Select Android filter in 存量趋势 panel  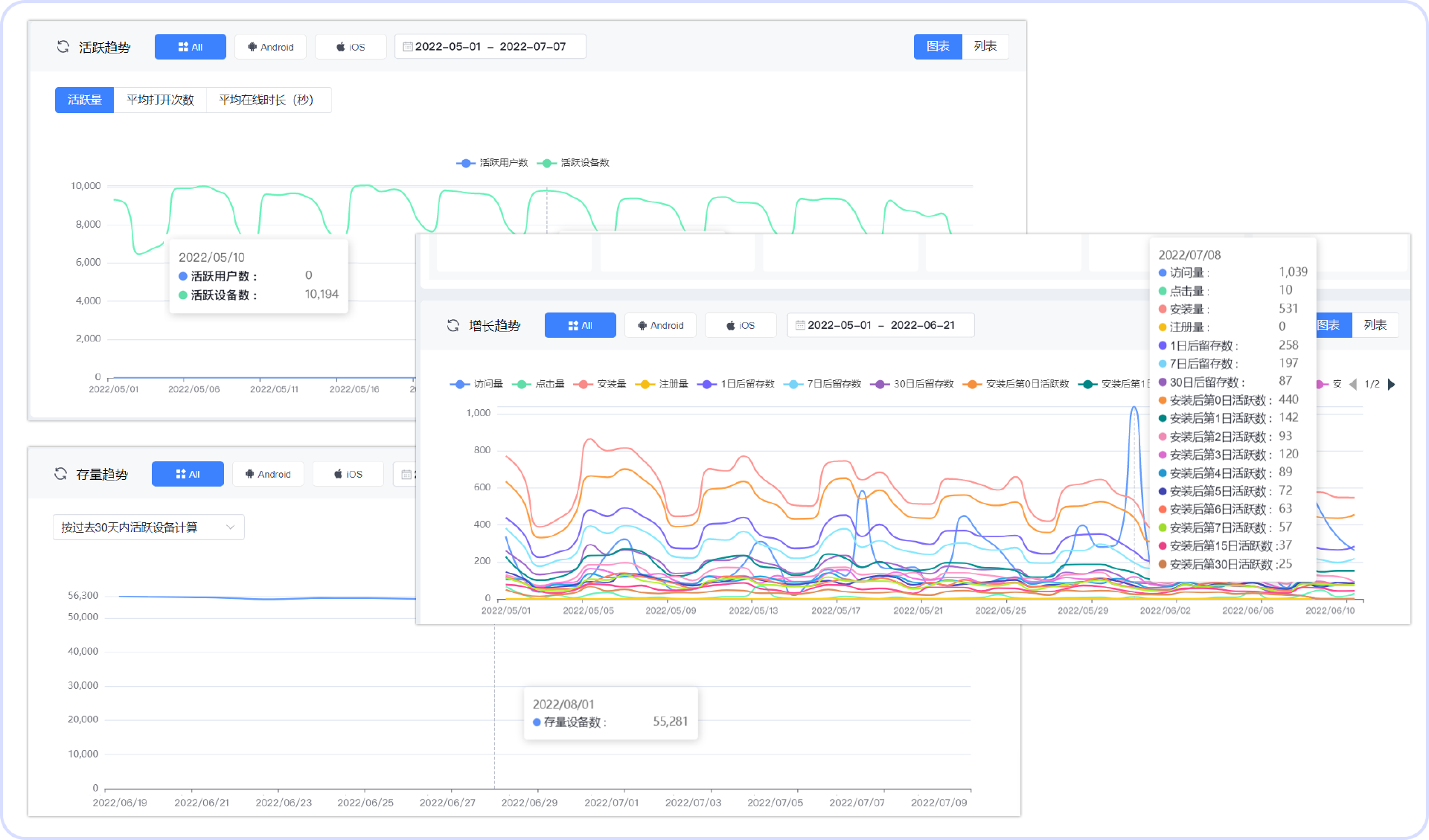(x=268, y=474)
